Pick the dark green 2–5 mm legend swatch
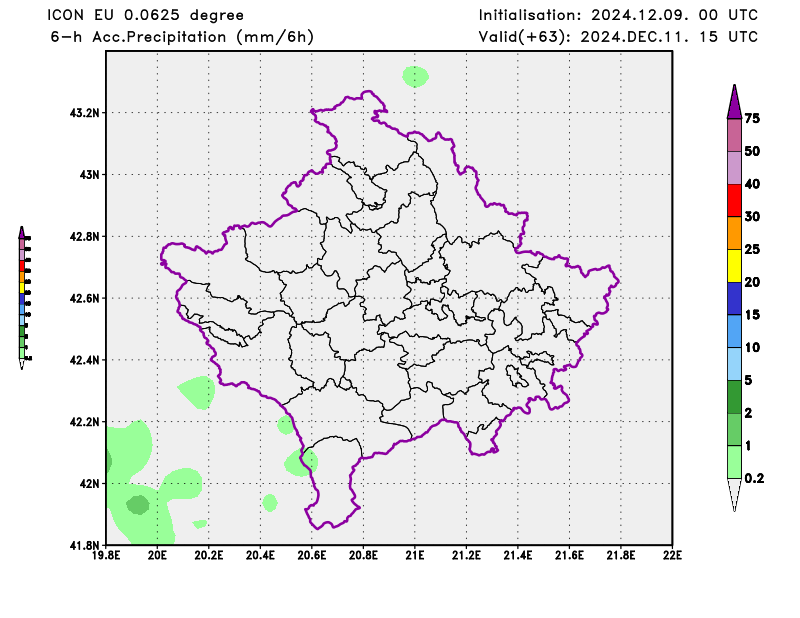The height and width of the screenshot is (618, 800). (x=734, y=397)
